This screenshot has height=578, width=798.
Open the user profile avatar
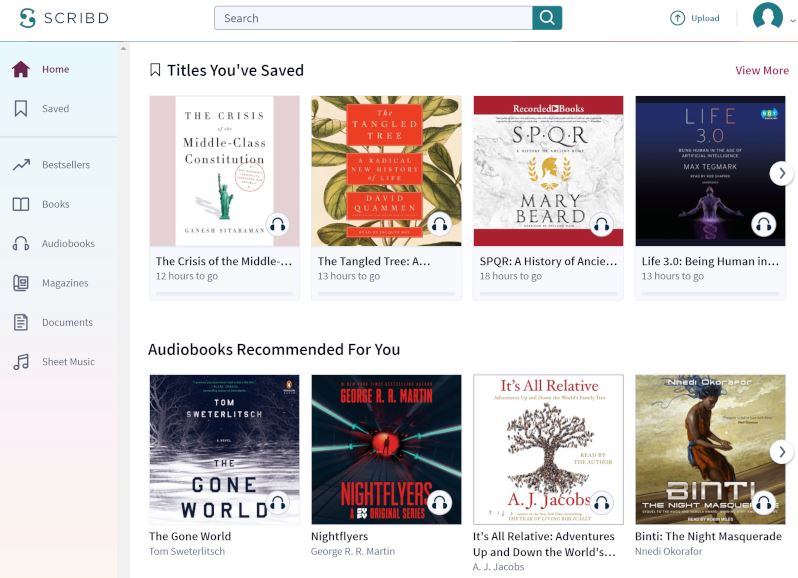point(767,17)
